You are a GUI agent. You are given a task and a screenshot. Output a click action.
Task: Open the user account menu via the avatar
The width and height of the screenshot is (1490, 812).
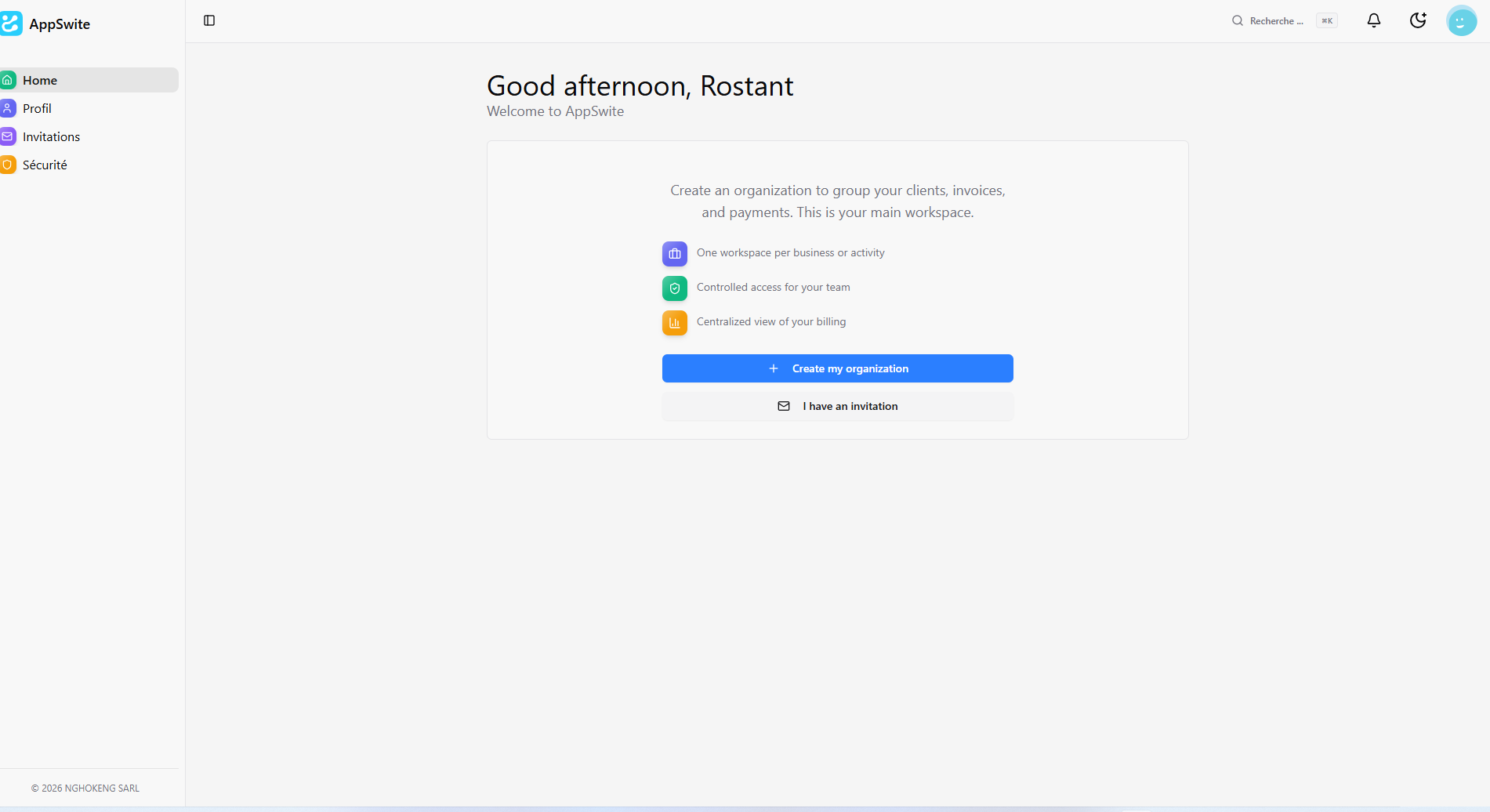1461,20
